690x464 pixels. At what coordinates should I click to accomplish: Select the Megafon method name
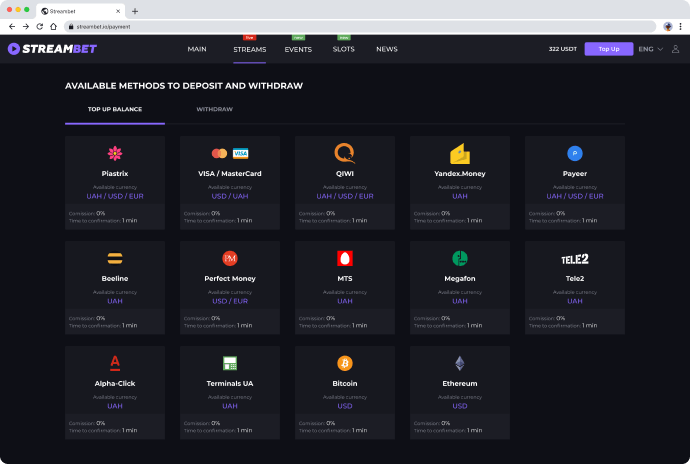460,278
